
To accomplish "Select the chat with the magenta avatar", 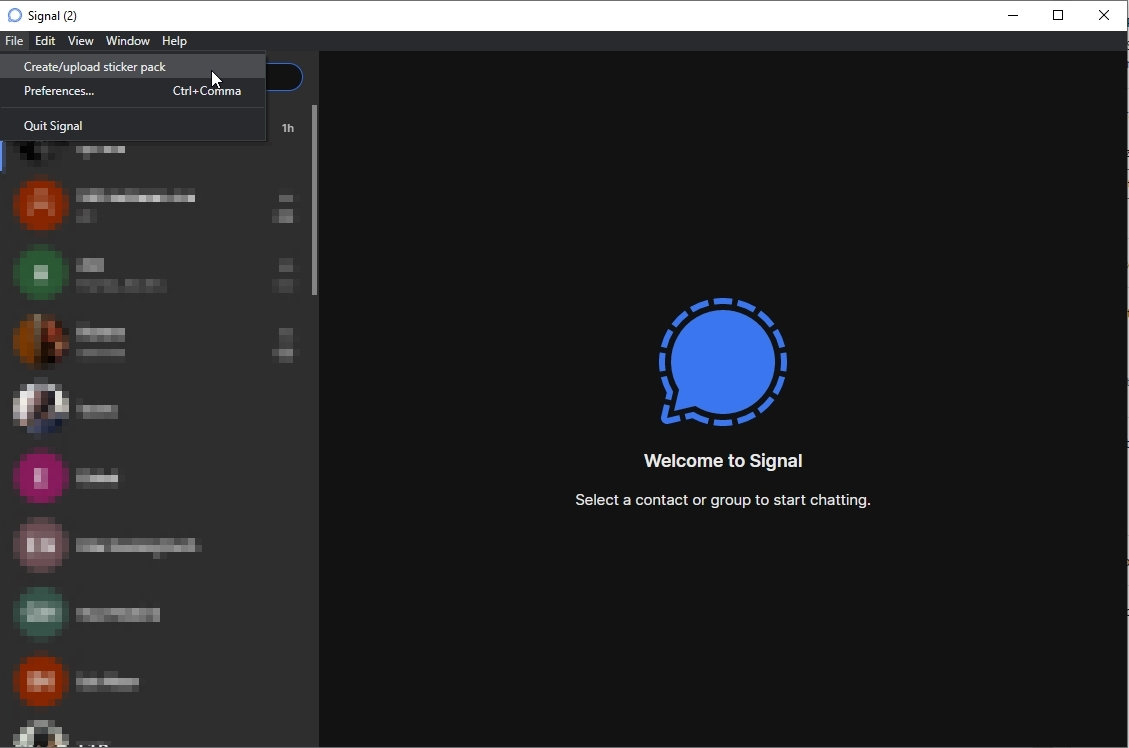I will pos(150,478).
